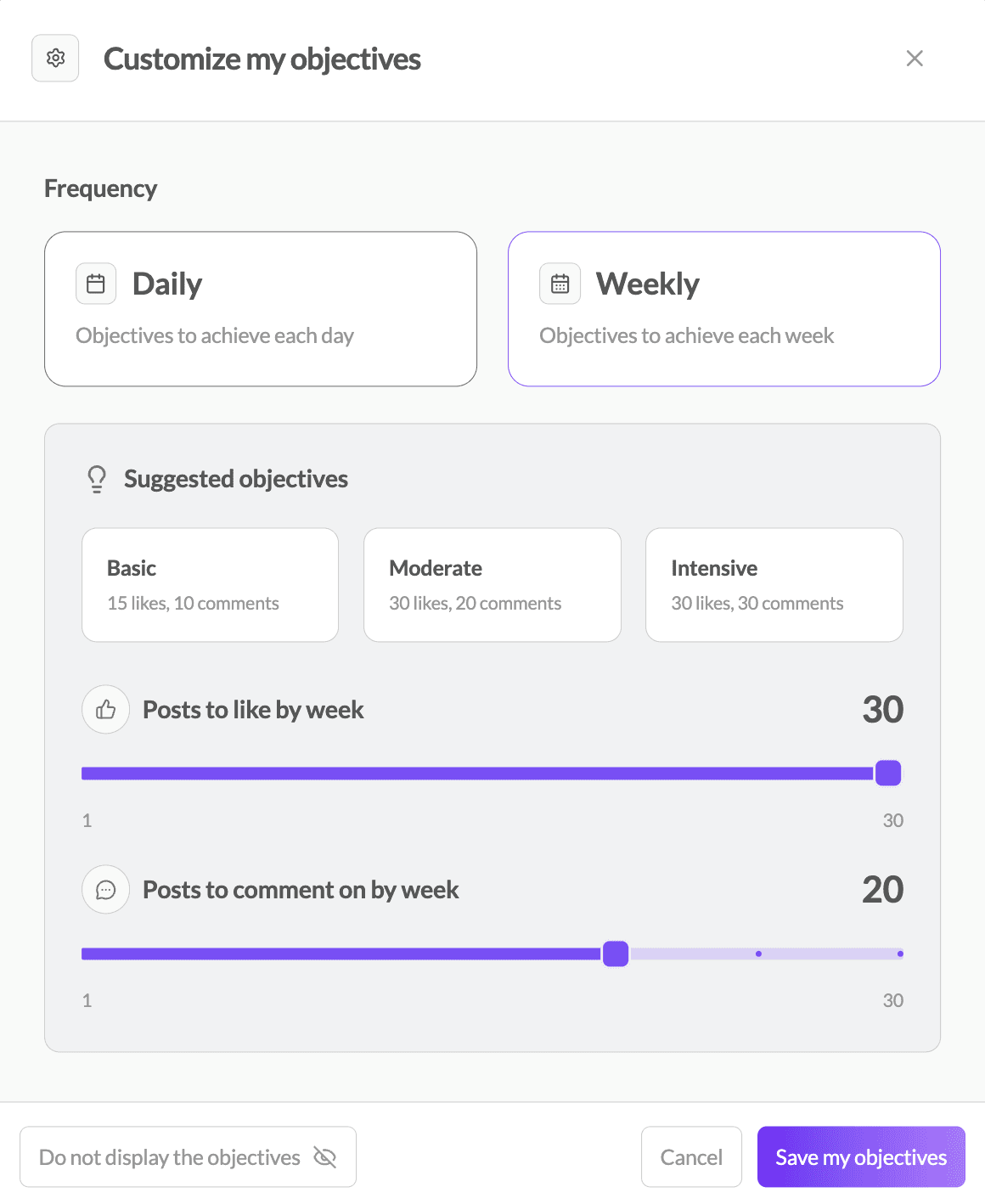The height and width of the screenshot is (1204, 985).
Task: Click Save my objectives button
Action: coord(861,1156)
